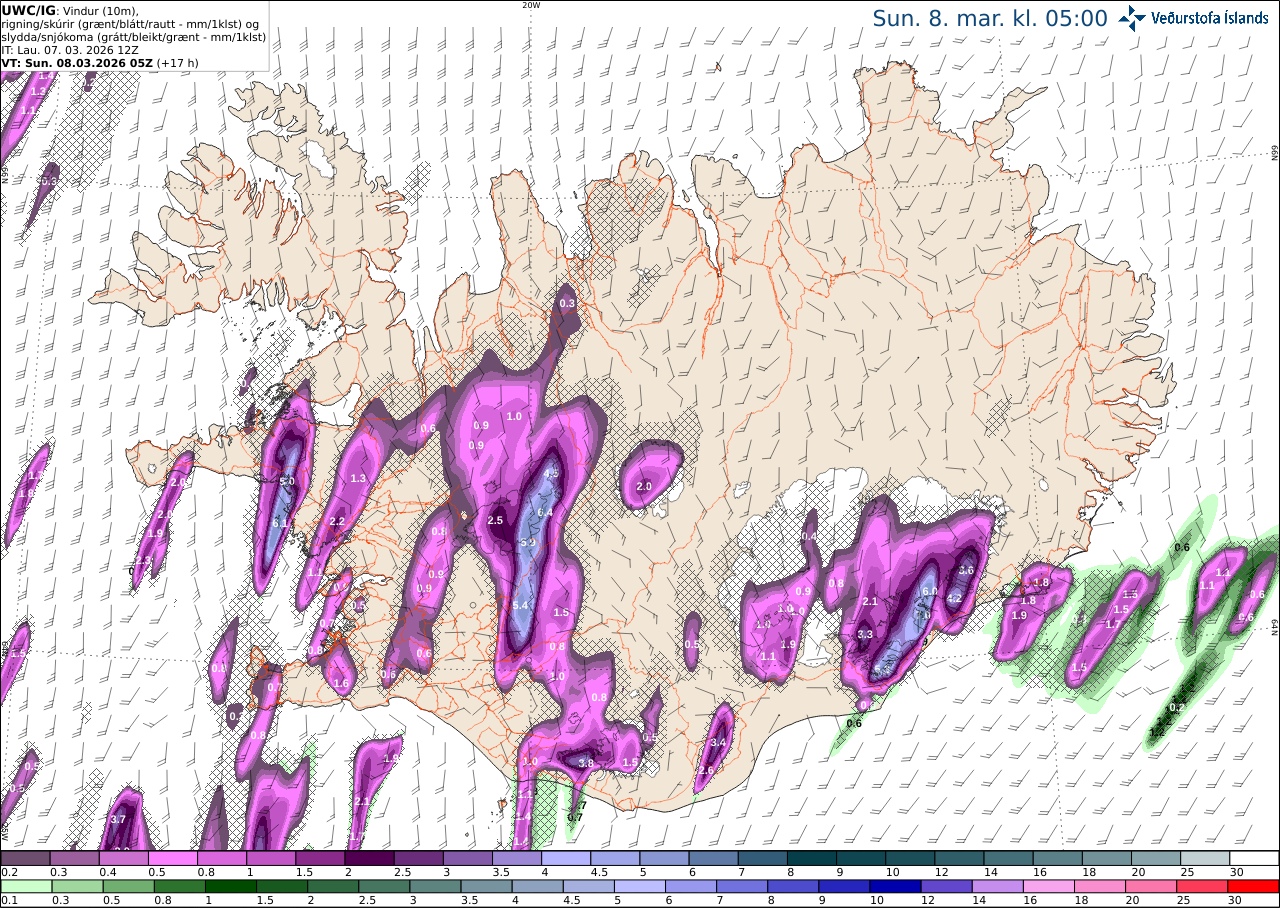Click the Veðurstofa Íslands logo icon
Viewport: 1280px width, 908px height.
1133,18
